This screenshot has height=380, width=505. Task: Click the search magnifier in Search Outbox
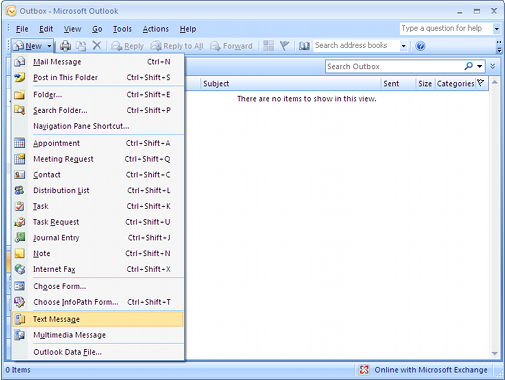click(469, 66)
